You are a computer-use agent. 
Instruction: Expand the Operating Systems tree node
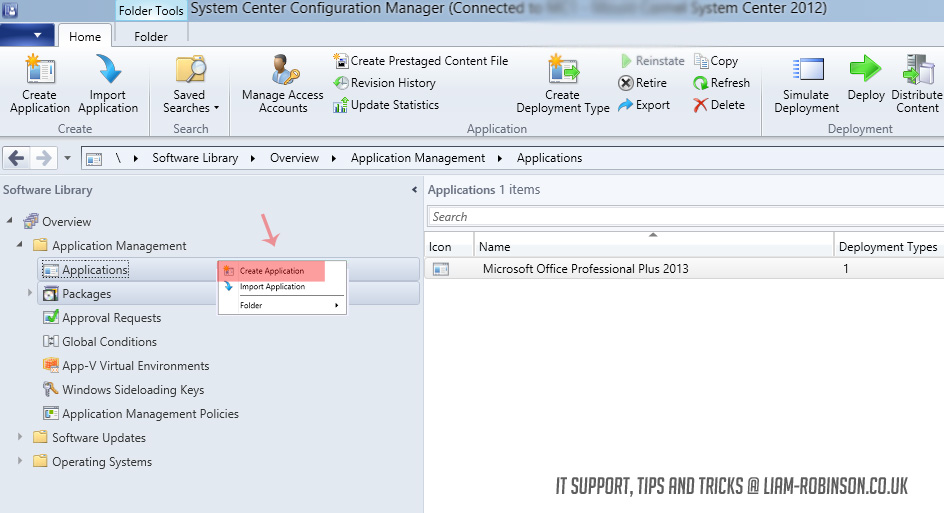20,461
